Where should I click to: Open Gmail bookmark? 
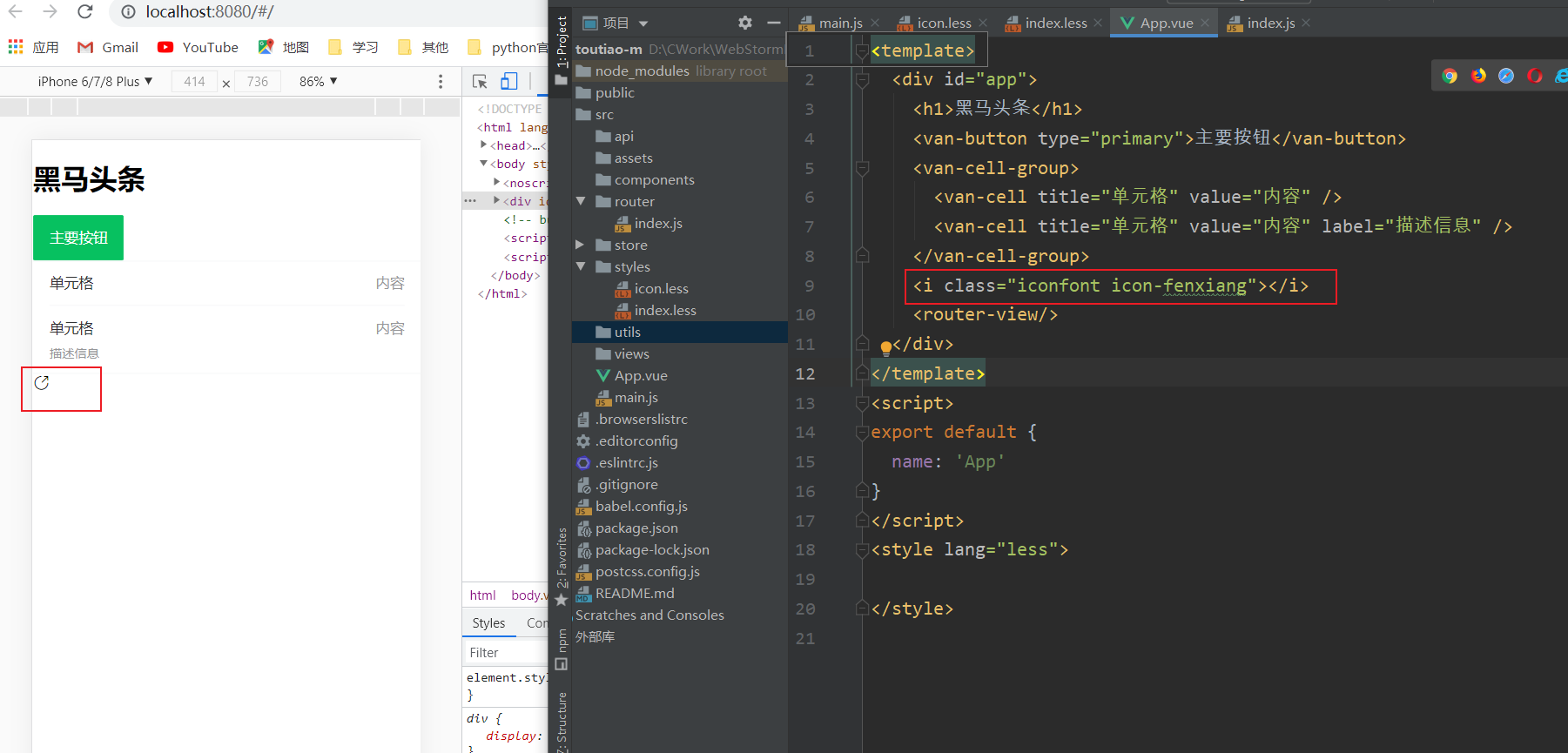point(108,47)
